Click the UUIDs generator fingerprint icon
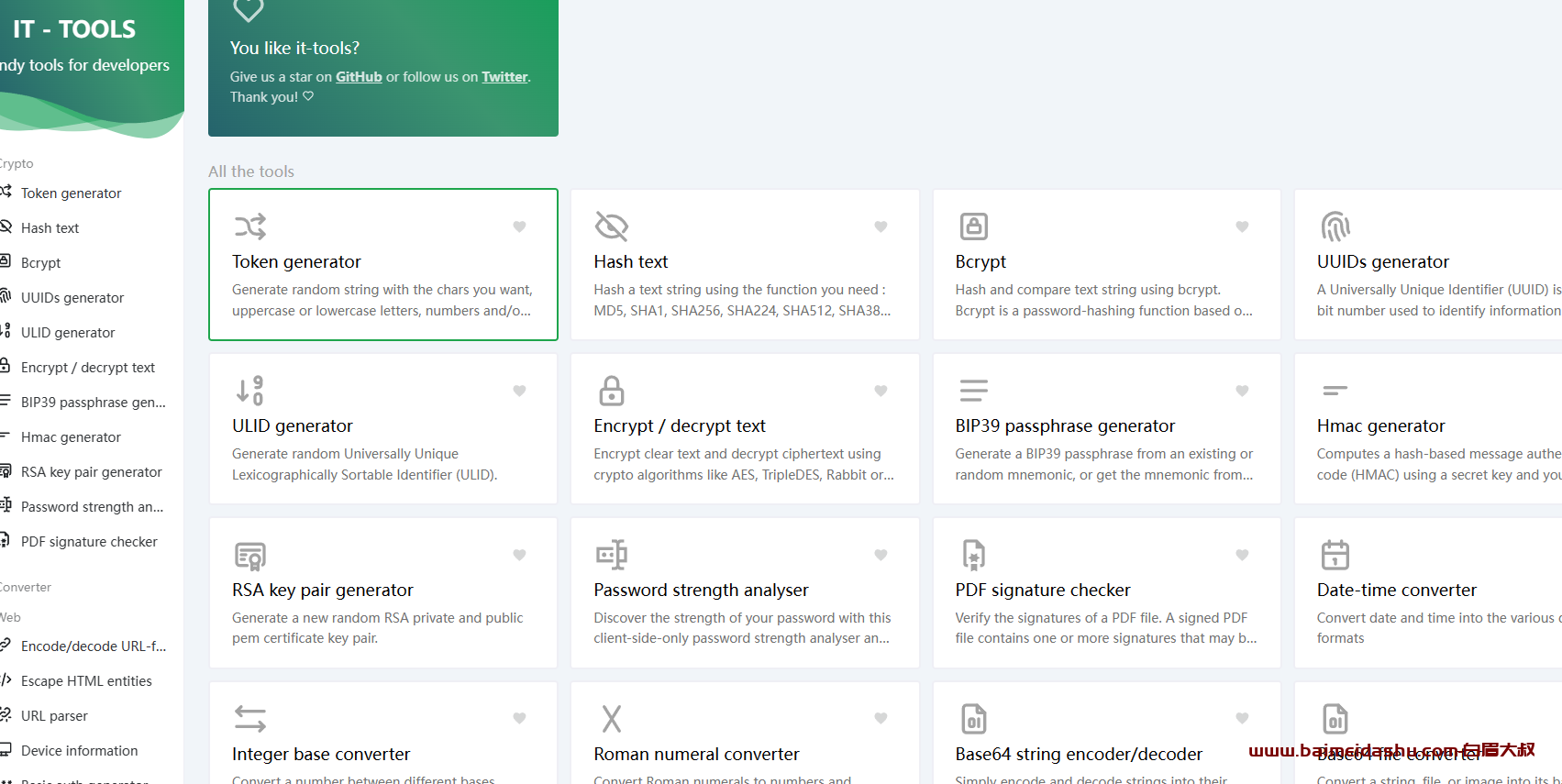This screenshot has width=1562, height=784. (1335, 226)
